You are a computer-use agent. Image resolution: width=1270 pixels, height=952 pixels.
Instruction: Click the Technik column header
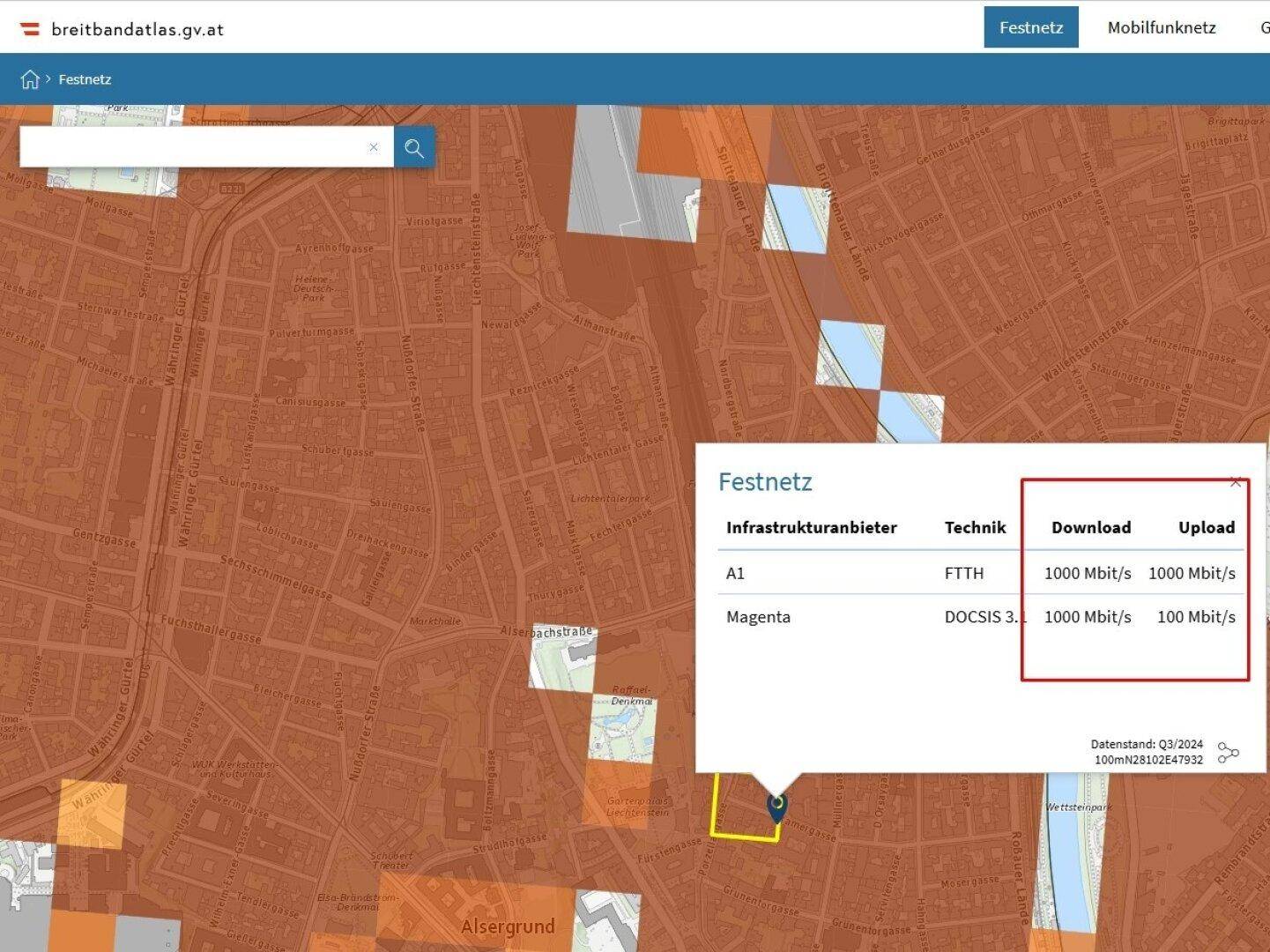[x=975, y=527]
